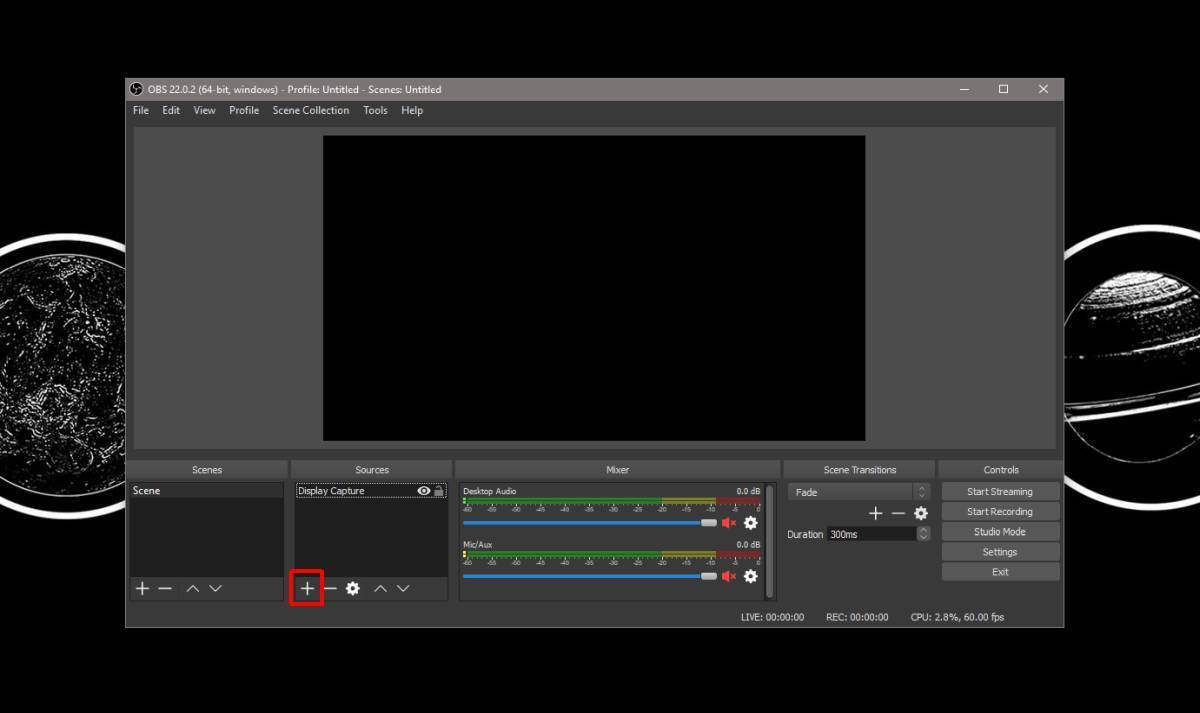
Task: Add a new scene with plus icon
Action: point(142,589)
